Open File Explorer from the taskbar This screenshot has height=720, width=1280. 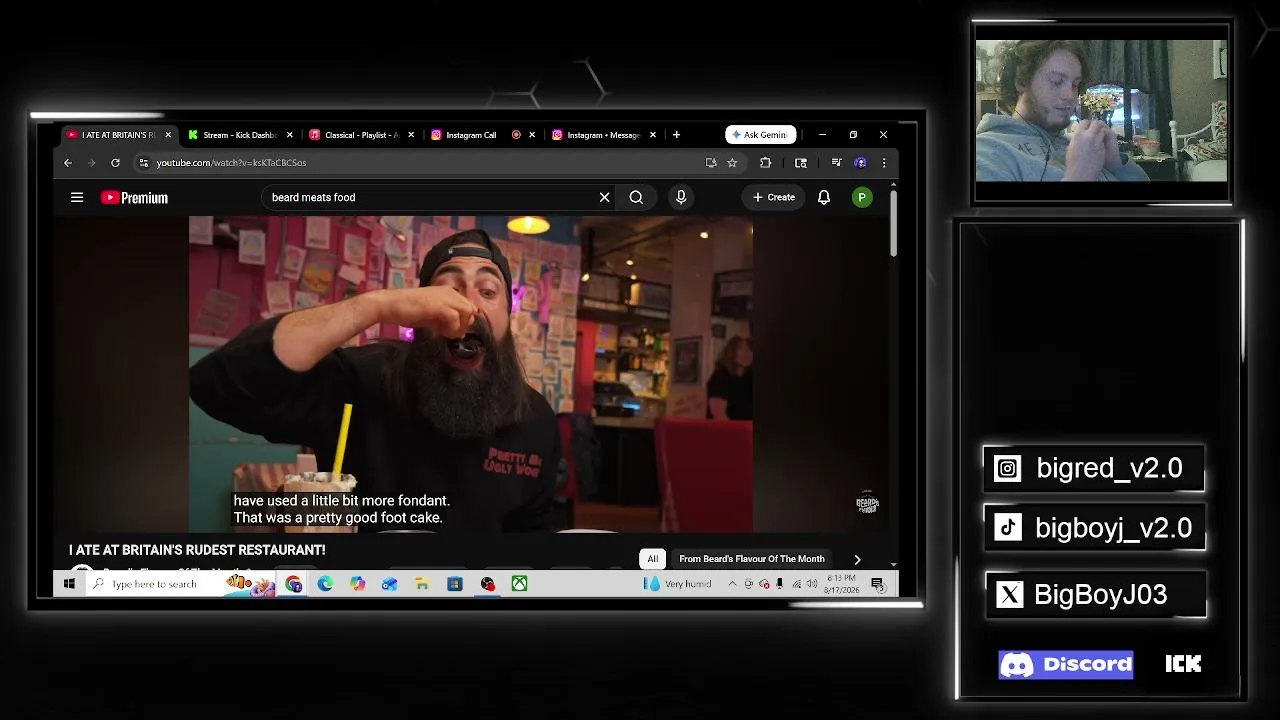click(x=422, y=584)
